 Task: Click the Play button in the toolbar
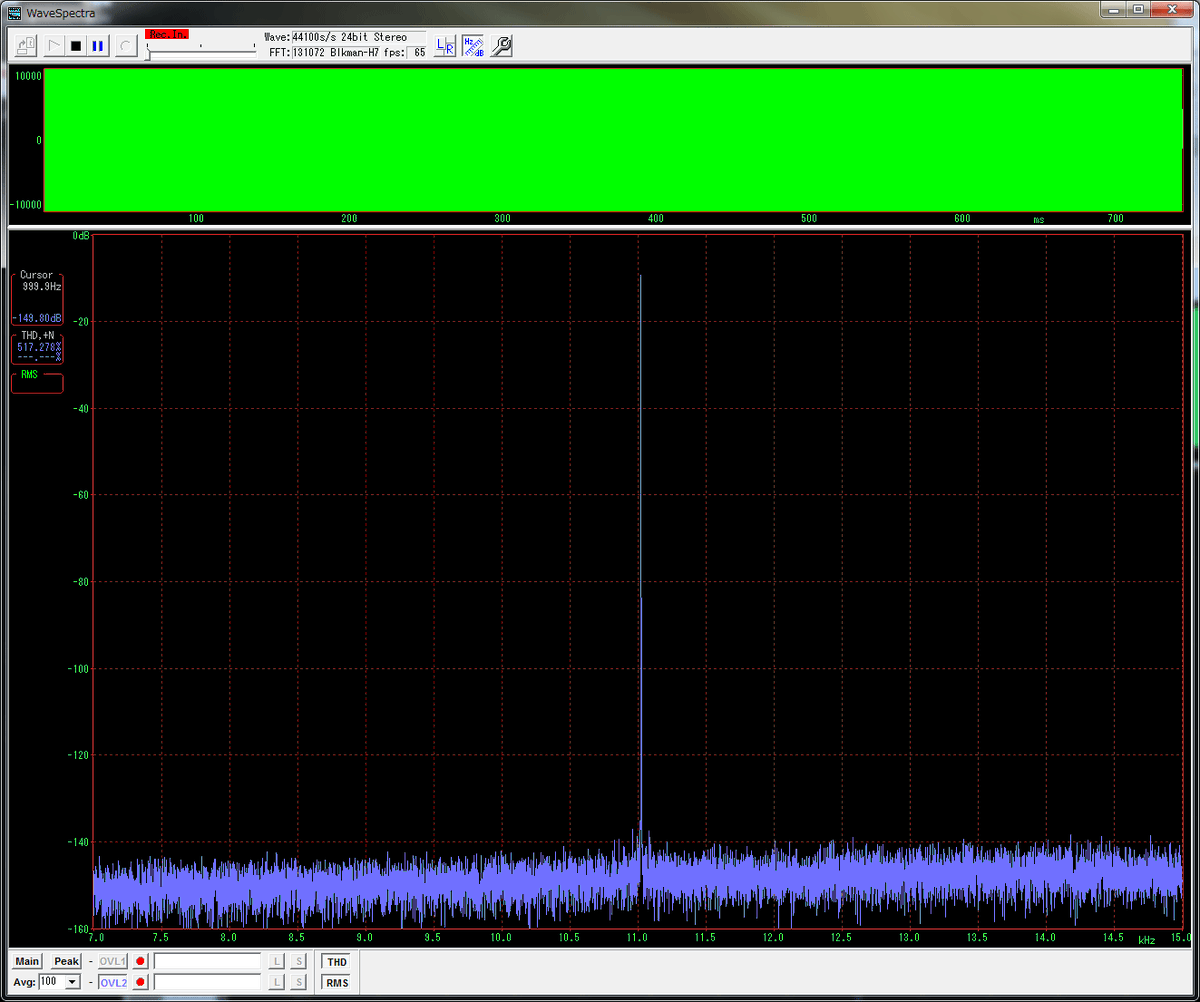pyautogui.click(x=54, y=46)
